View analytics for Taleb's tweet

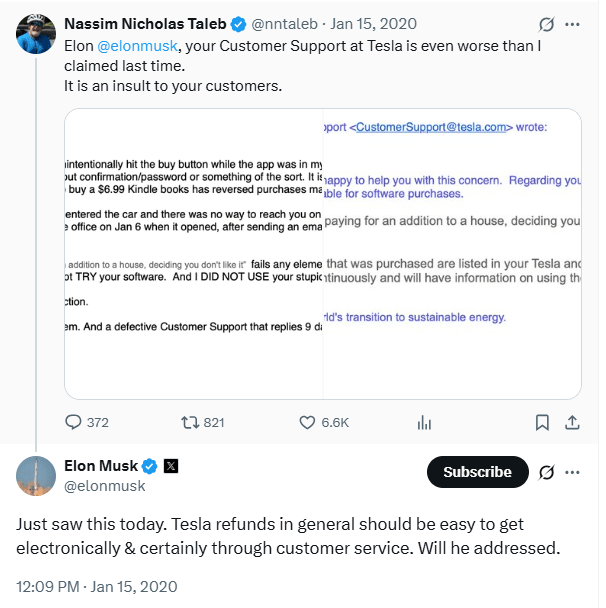pos(423,422)
